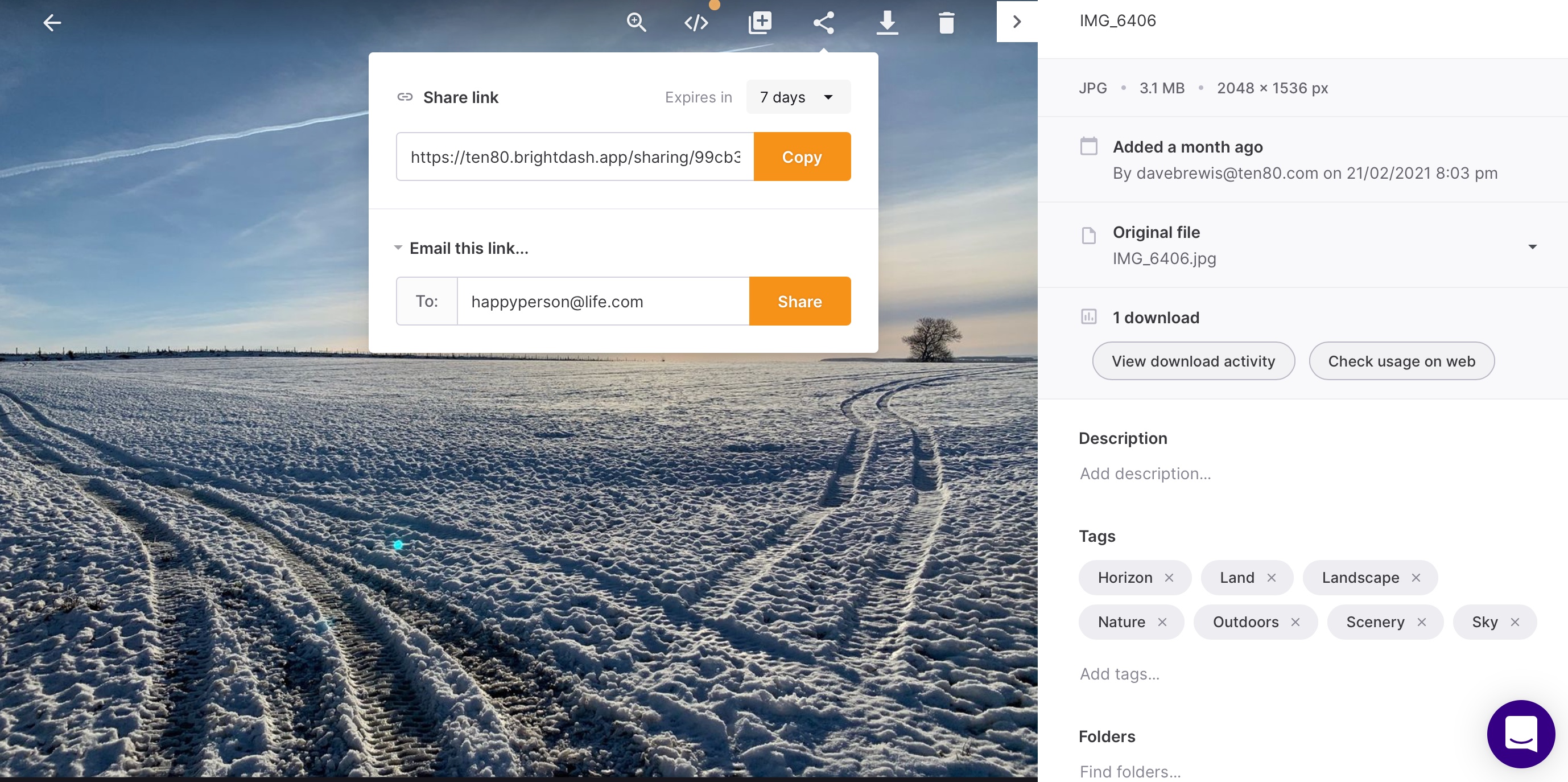Select the Land tag label

[x=1237, y=577]
